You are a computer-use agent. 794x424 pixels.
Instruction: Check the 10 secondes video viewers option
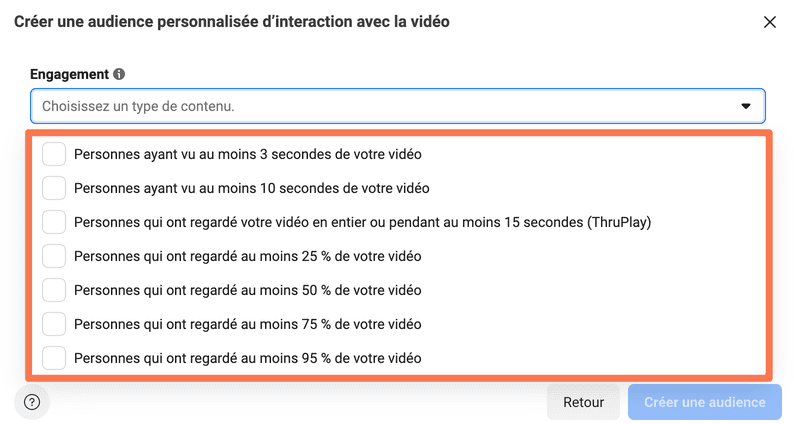point(54,188)
